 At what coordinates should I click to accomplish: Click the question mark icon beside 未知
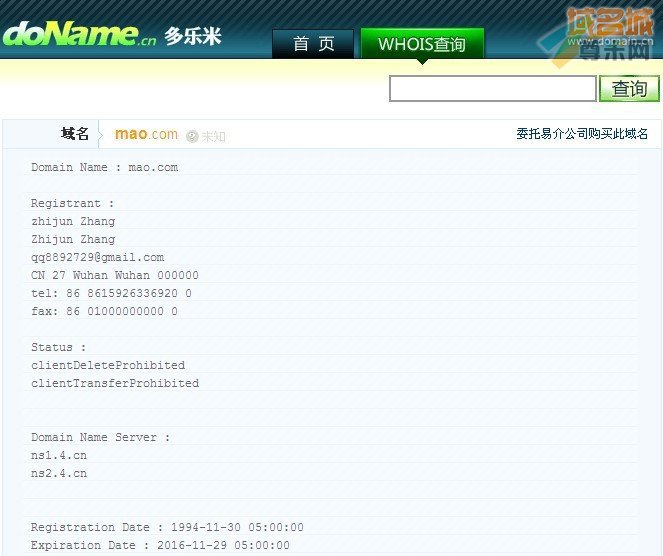coord(192,137)
